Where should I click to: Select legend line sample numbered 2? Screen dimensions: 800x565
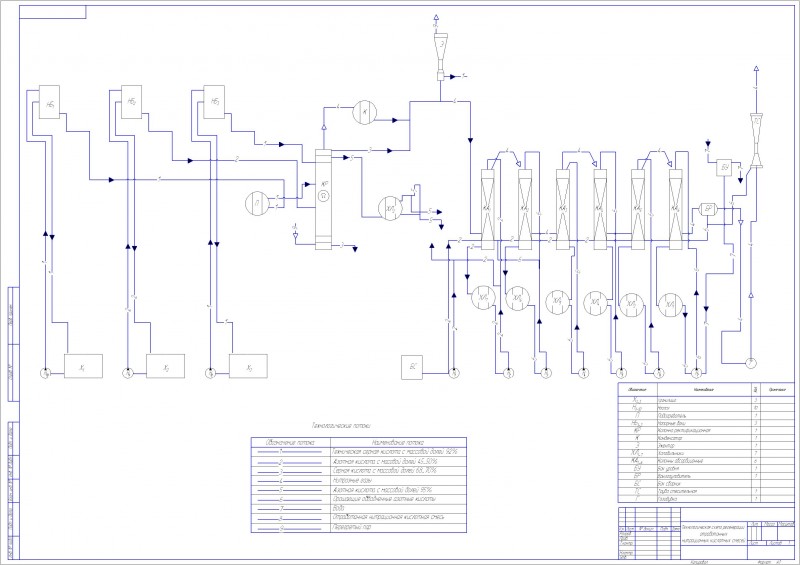point(291,462)
